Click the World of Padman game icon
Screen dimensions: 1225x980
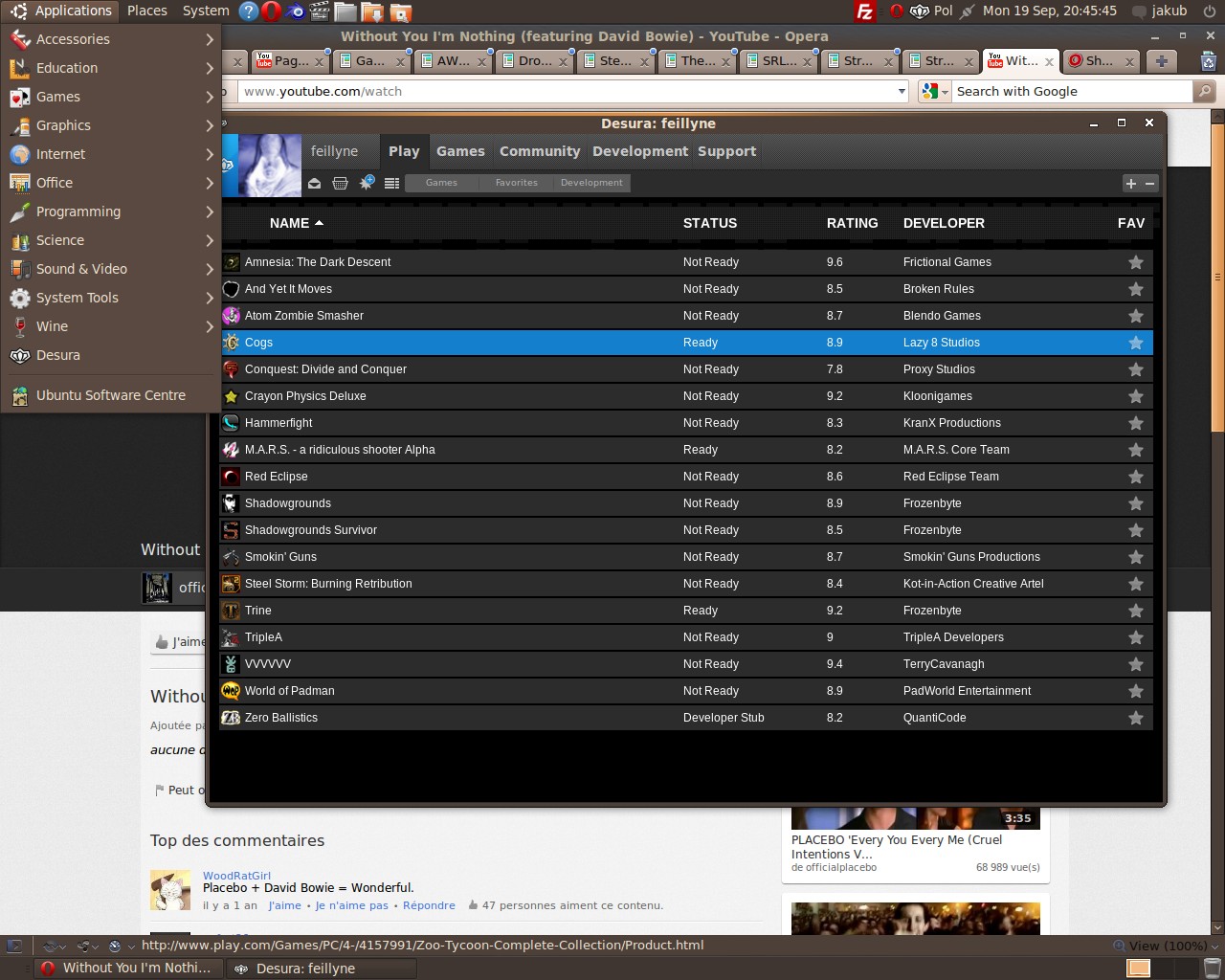tap(231, 690)
